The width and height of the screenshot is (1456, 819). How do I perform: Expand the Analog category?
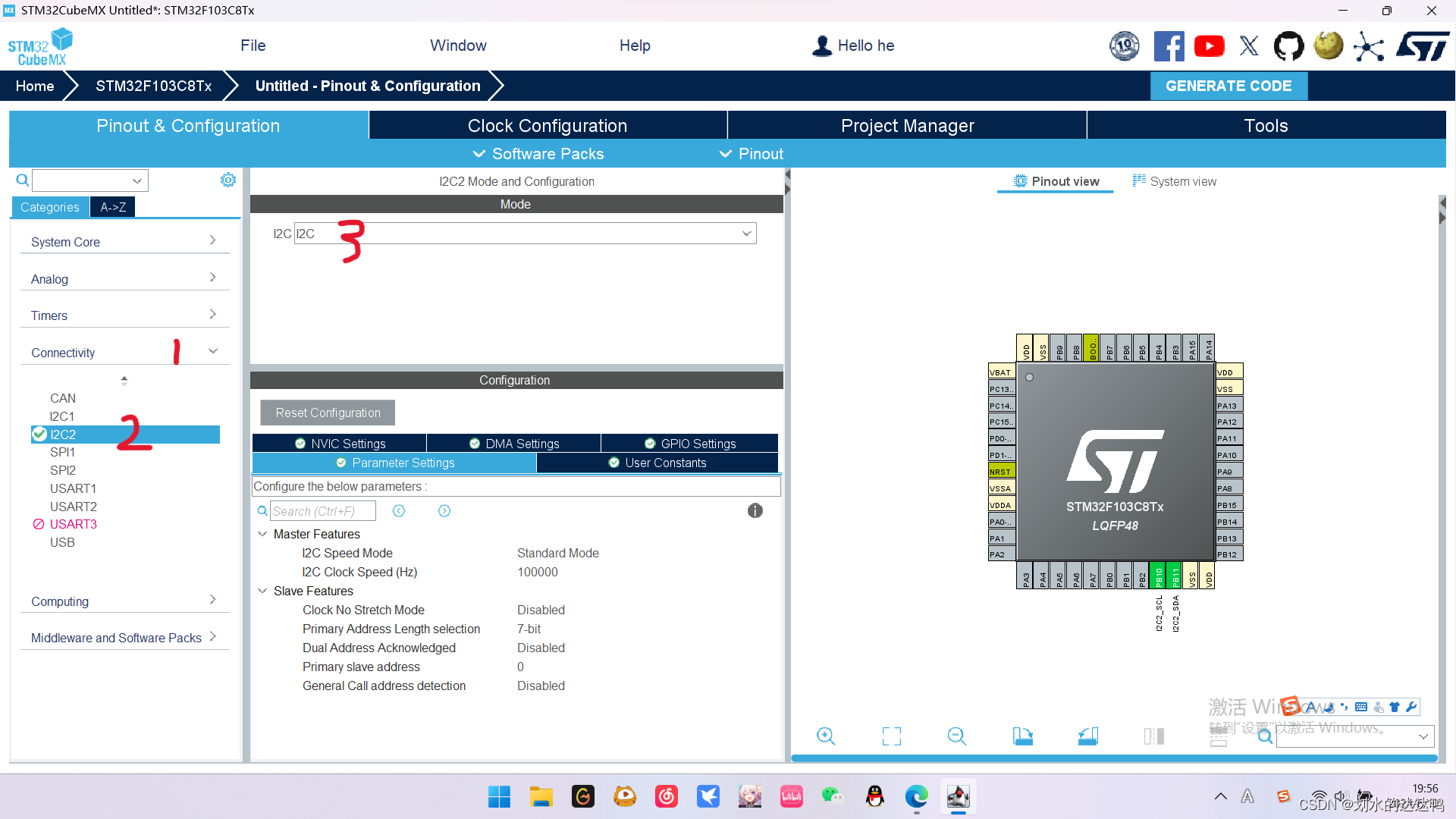click(124, 279)
